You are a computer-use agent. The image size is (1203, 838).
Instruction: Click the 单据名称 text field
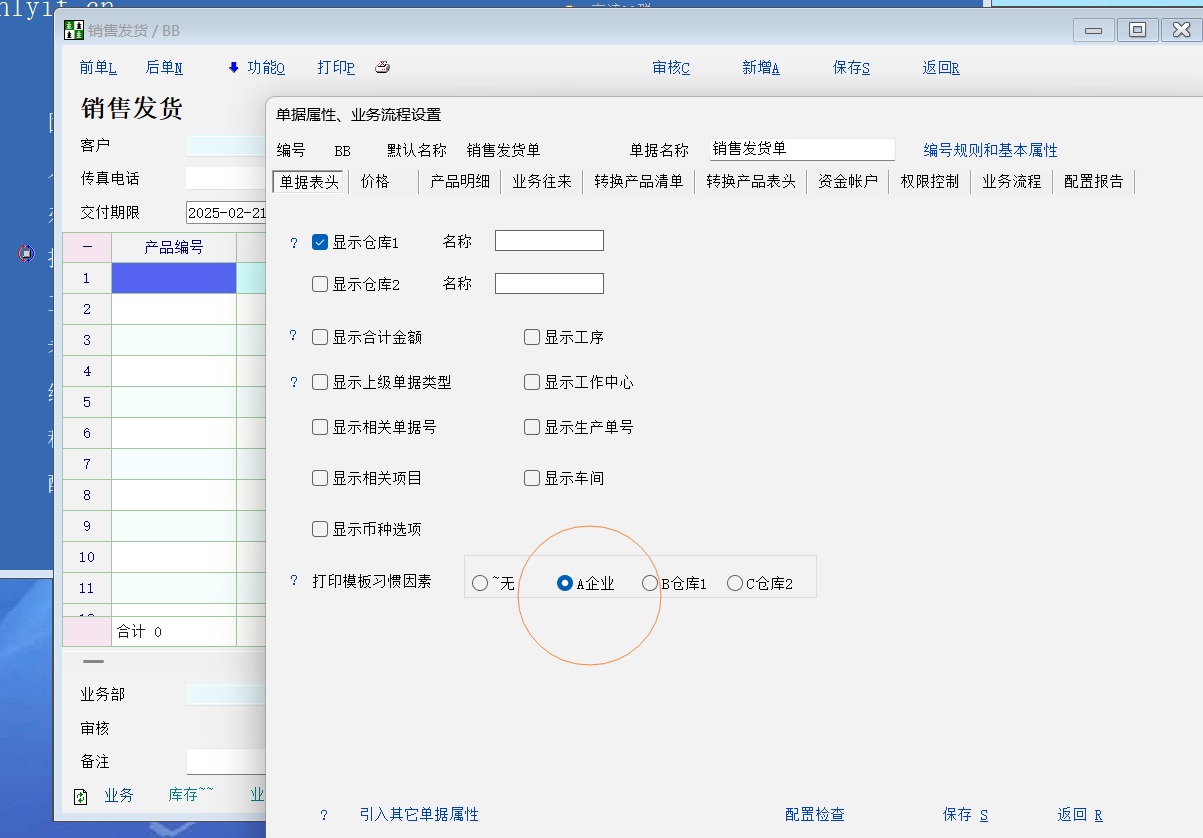(x=801, y=149)
